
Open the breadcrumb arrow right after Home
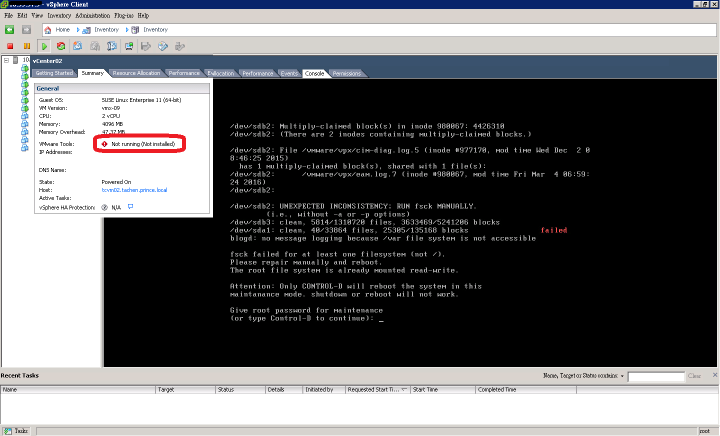pyautogui.click(x=78, y=30)
